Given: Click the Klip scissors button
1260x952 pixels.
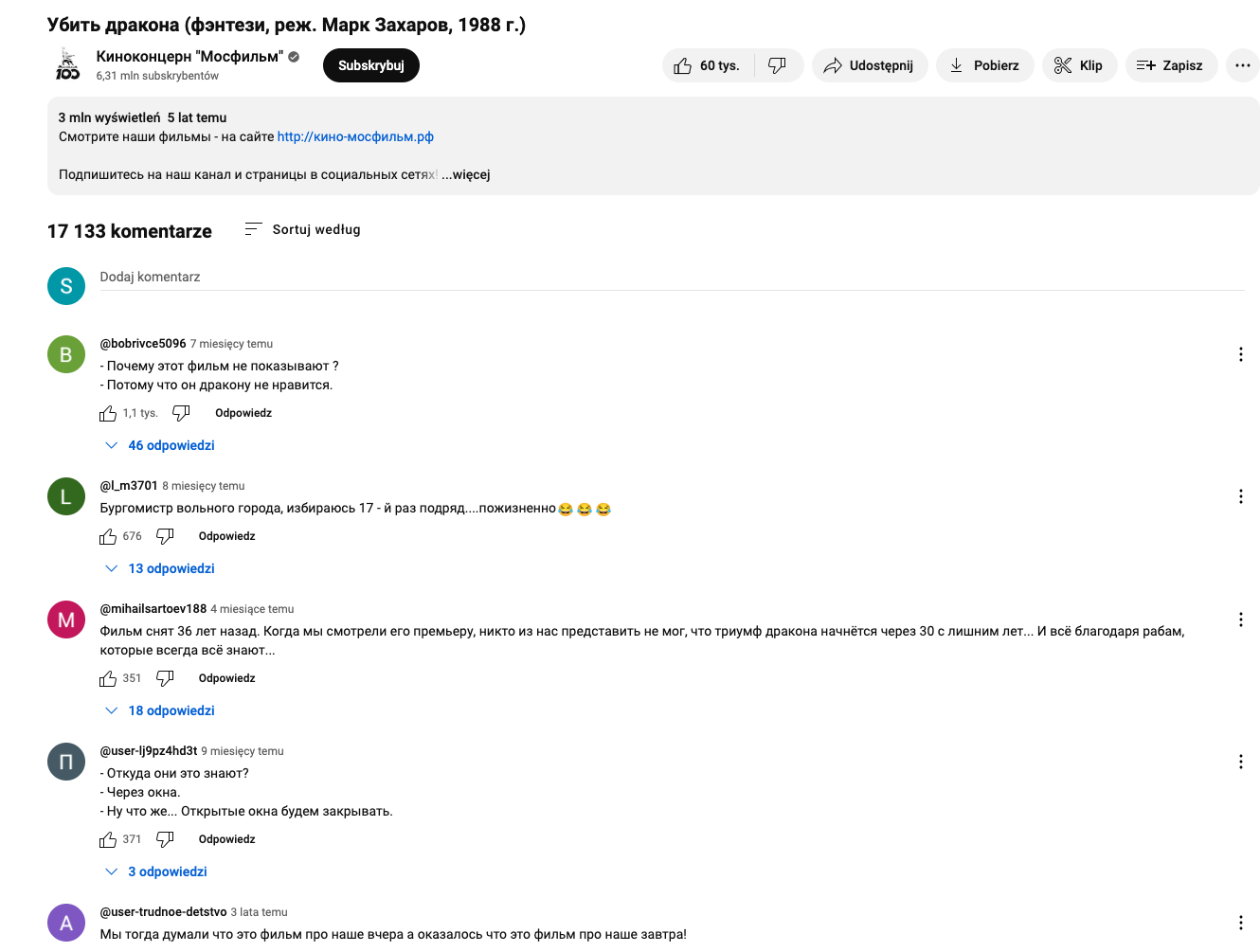Looking at the screenshot, I should point(1079,65).
